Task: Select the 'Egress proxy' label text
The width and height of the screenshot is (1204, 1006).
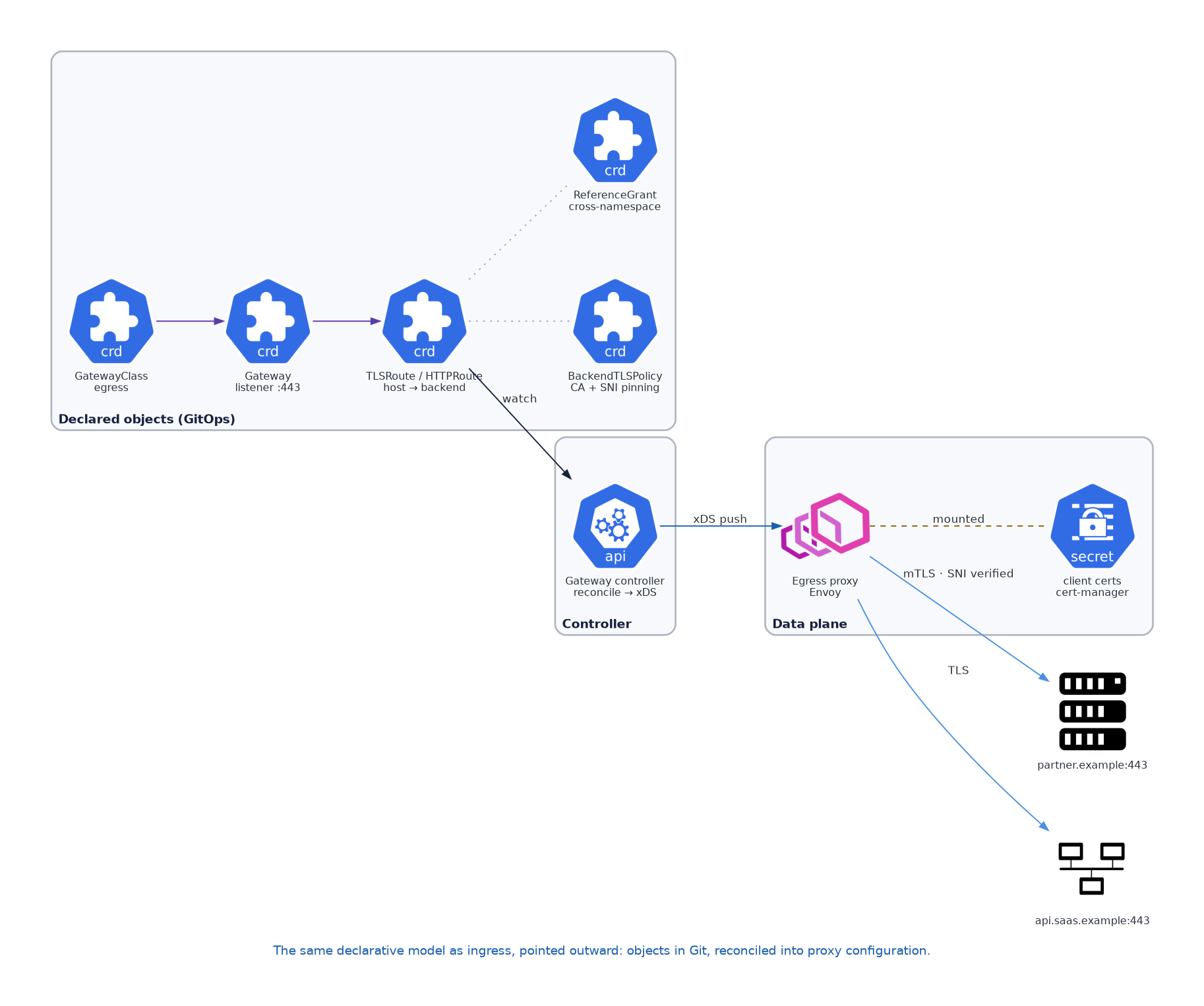Action: coord(825,581)
